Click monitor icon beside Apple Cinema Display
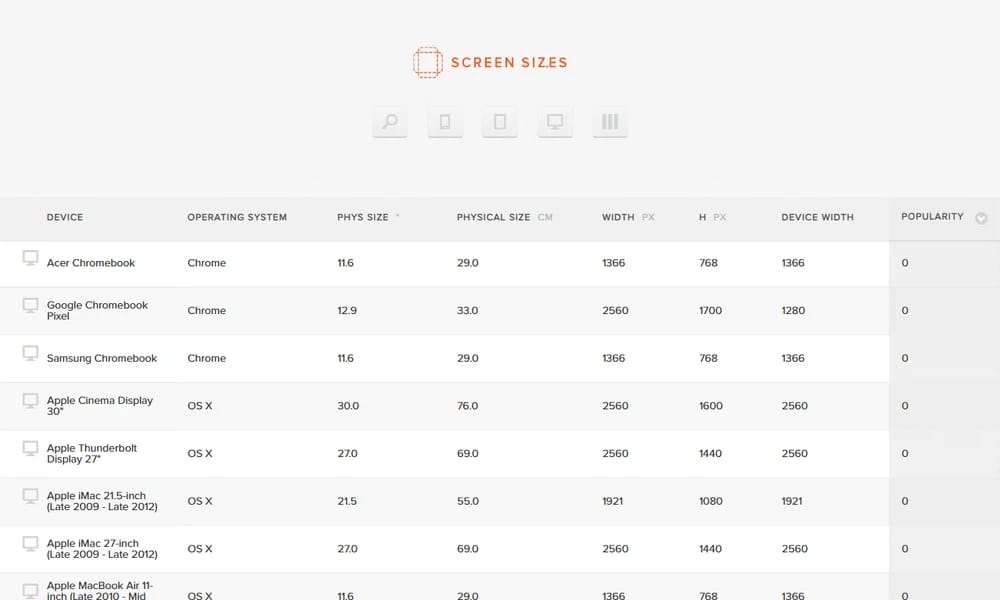Screen dimensions: 1000x600 [30, 400]
